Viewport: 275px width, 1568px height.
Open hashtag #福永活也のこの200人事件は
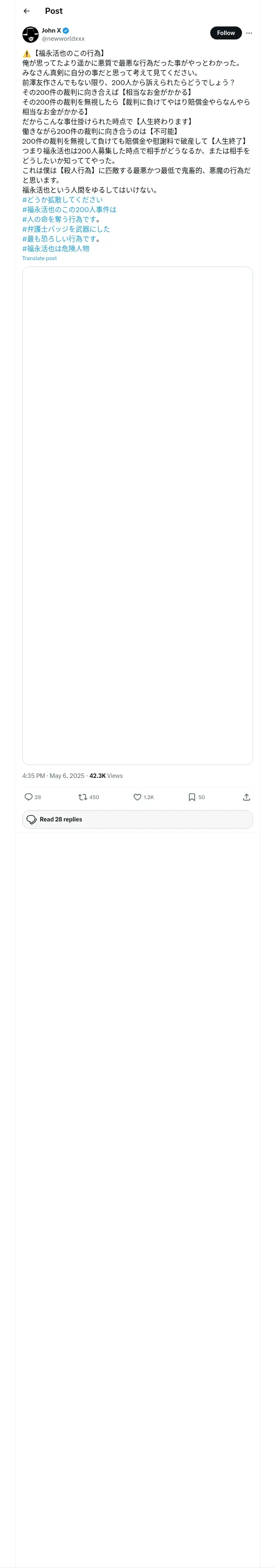click(x=70, y=209)
